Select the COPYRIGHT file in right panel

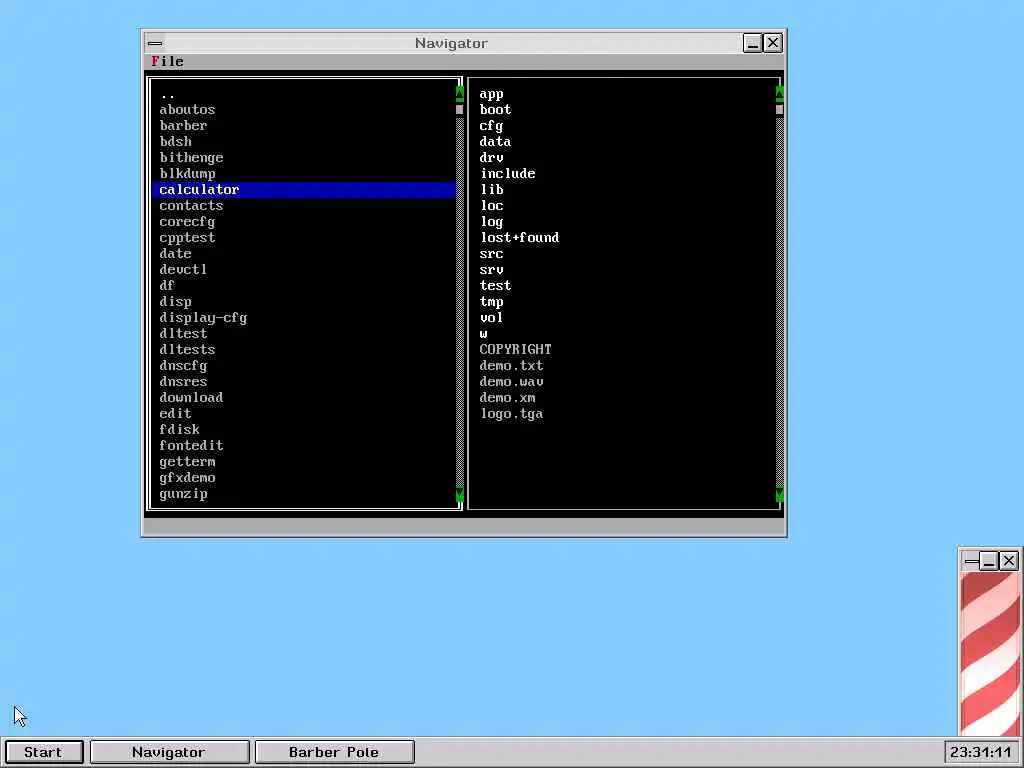point(624,349)
